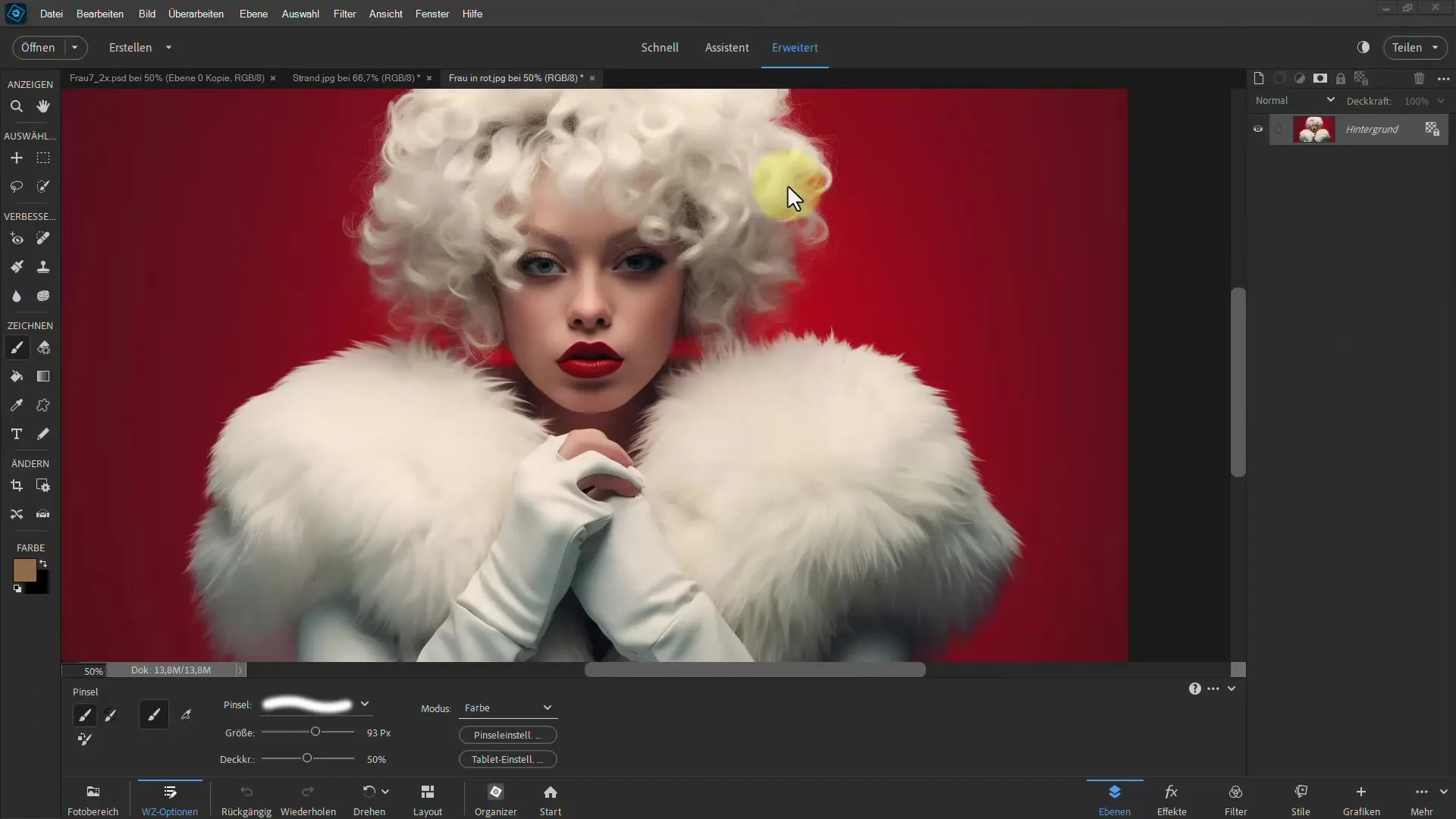Select the Paint Bucket tool
The height and width of the screenshot is (819, 1456).
(16, 377)
